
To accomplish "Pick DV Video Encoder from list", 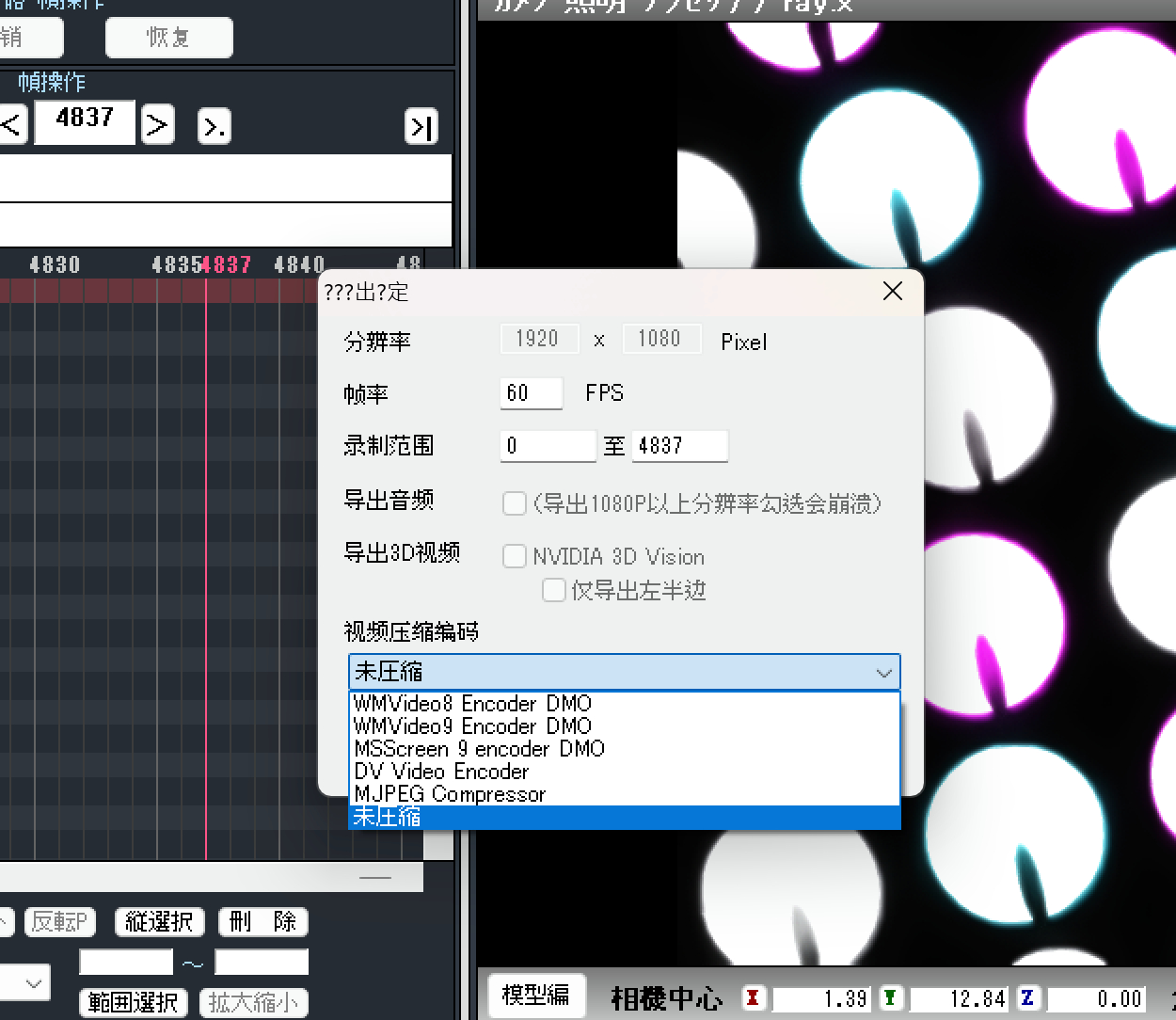I will (x=441, y=772).
